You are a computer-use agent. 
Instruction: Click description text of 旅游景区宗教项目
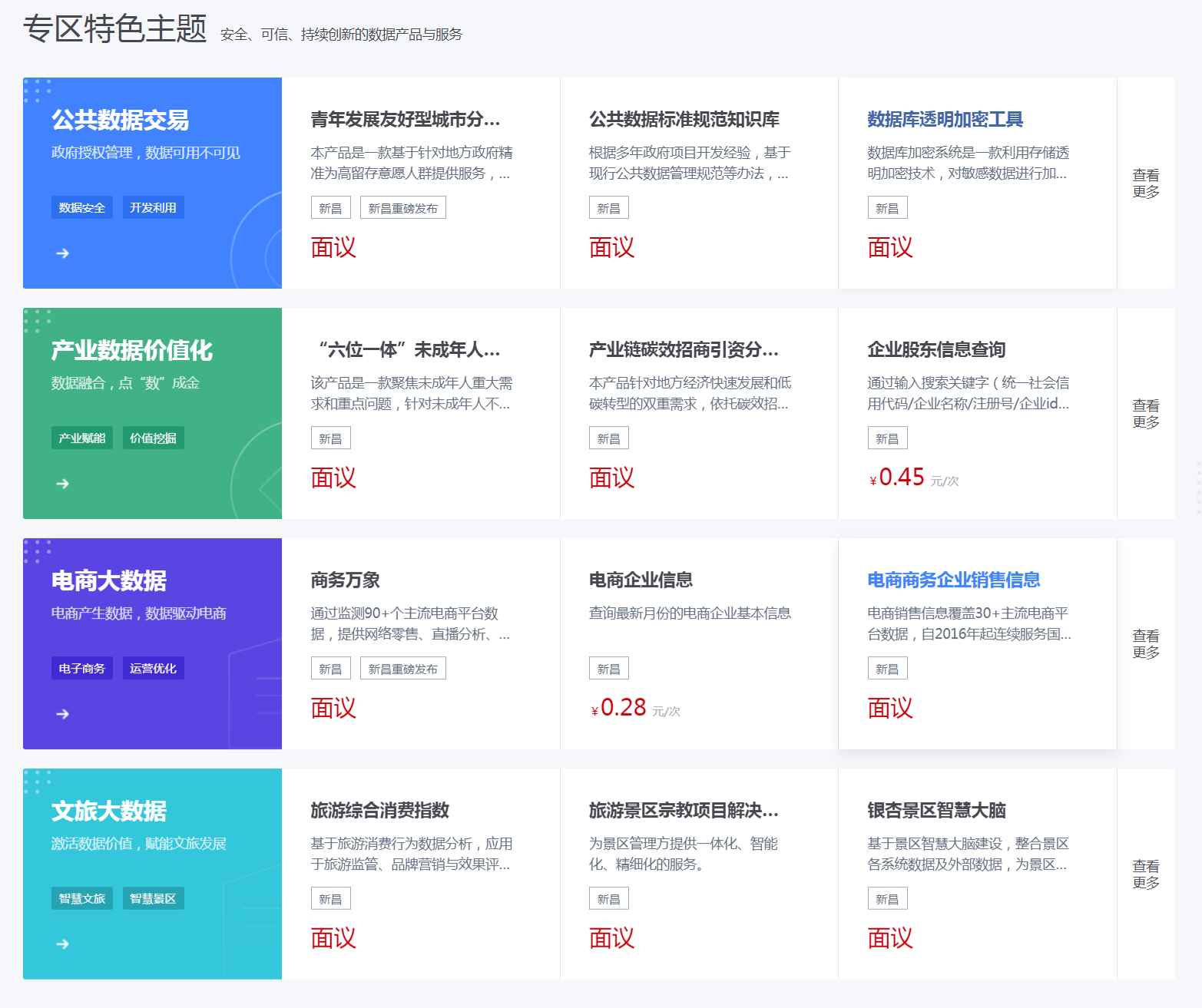coord(684,854)
